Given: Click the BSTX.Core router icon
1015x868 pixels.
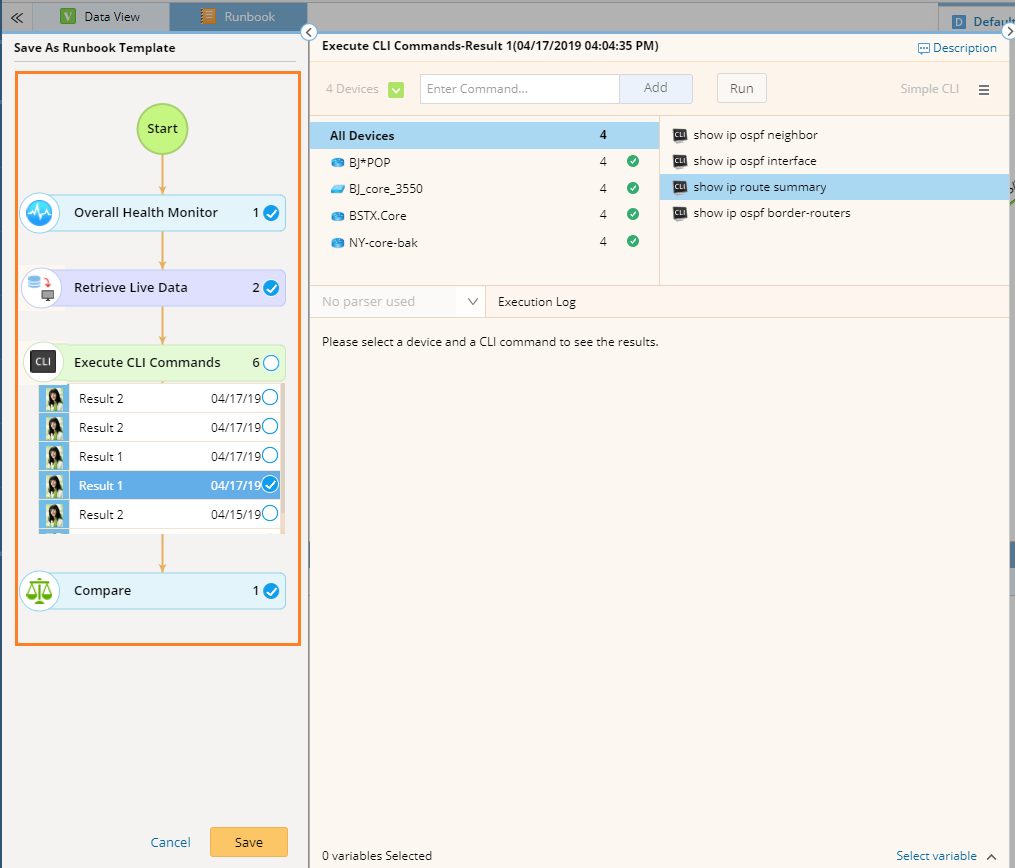Looking at the screenshot, I should pos(337,216).
